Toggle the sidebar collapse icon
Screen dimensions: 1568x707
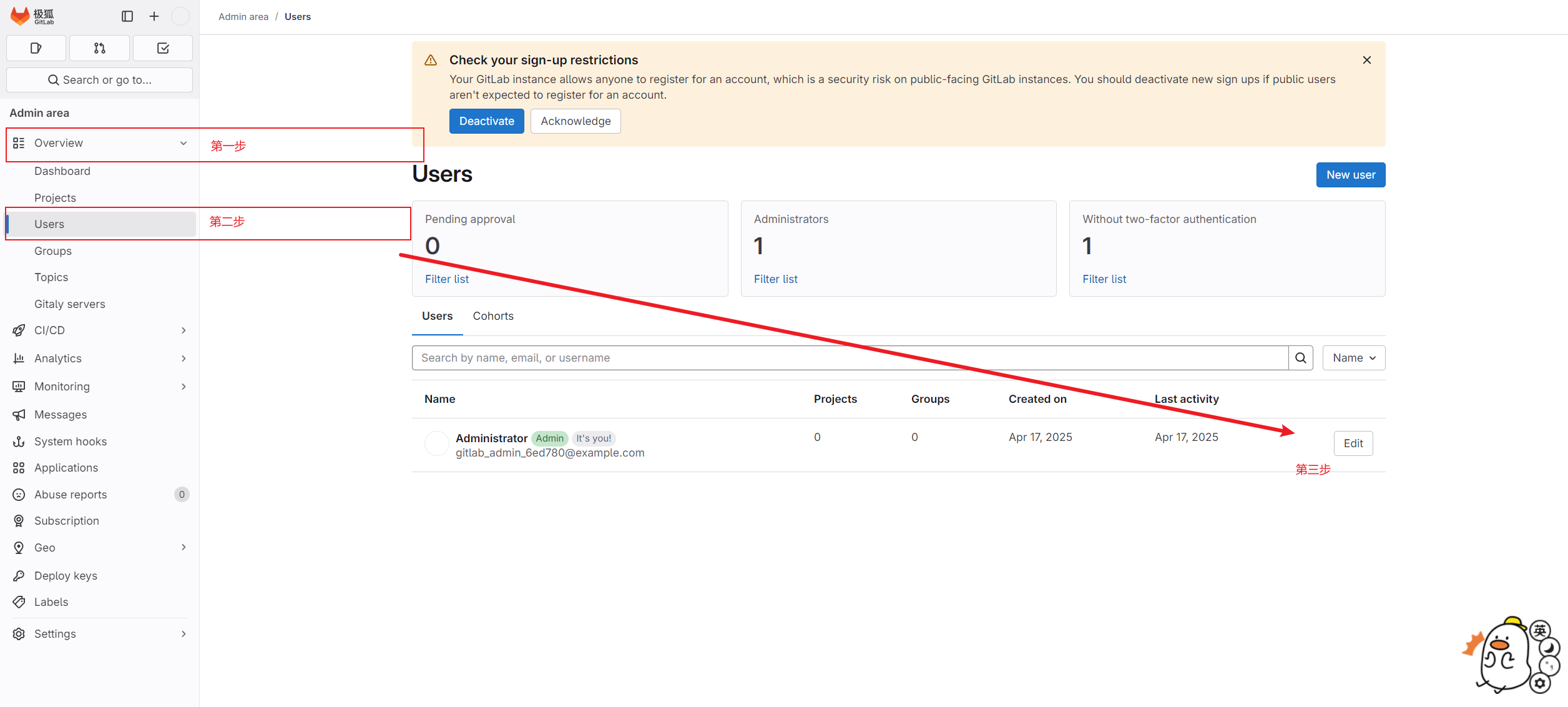click(x=127, y=16)
